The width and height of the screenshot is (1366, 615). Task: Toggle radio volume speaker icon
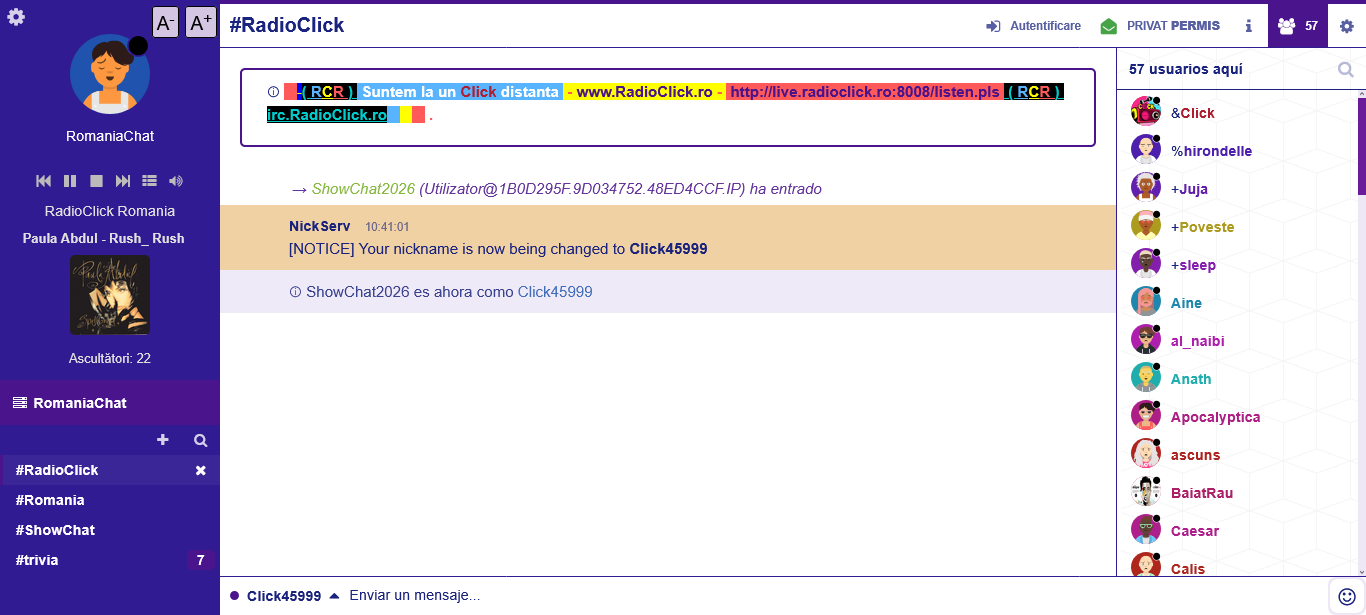tap(176, 181)
